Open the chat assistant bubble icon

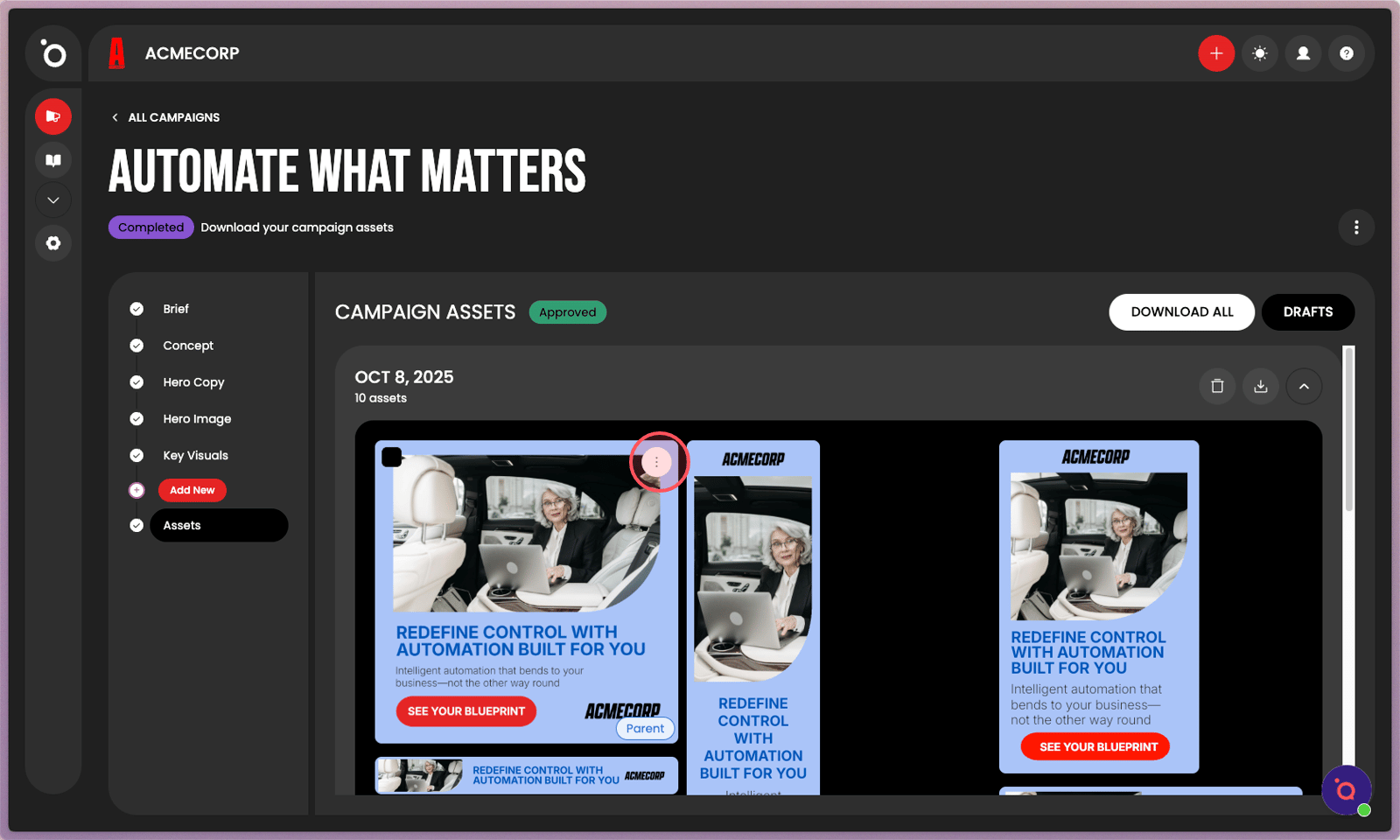[x=1346, y=790]
